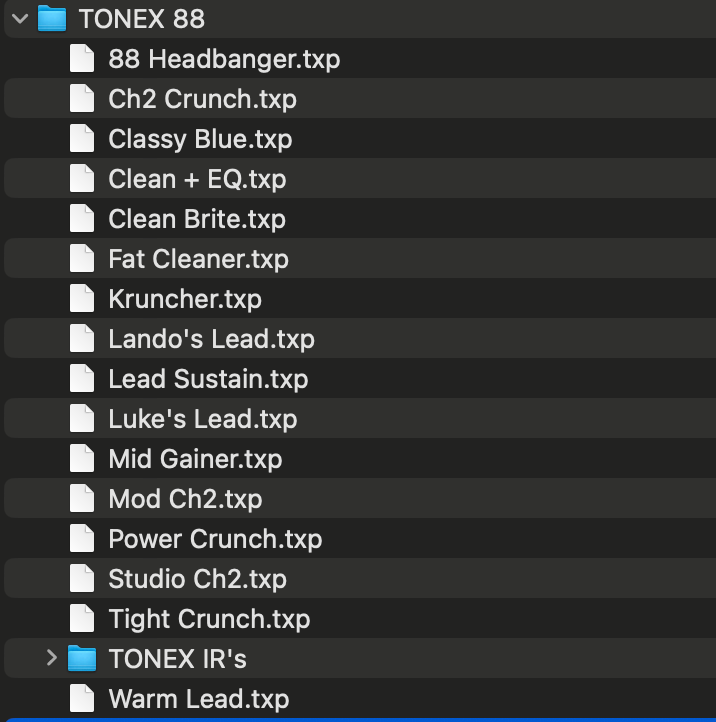Expand the TONEX IR's folder

[x=52, y=658]
